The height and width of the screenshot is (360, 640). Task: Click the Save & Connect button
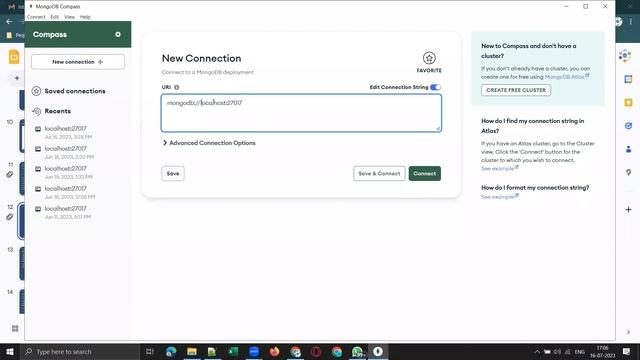pyautogui.click(x=379, y=173)
